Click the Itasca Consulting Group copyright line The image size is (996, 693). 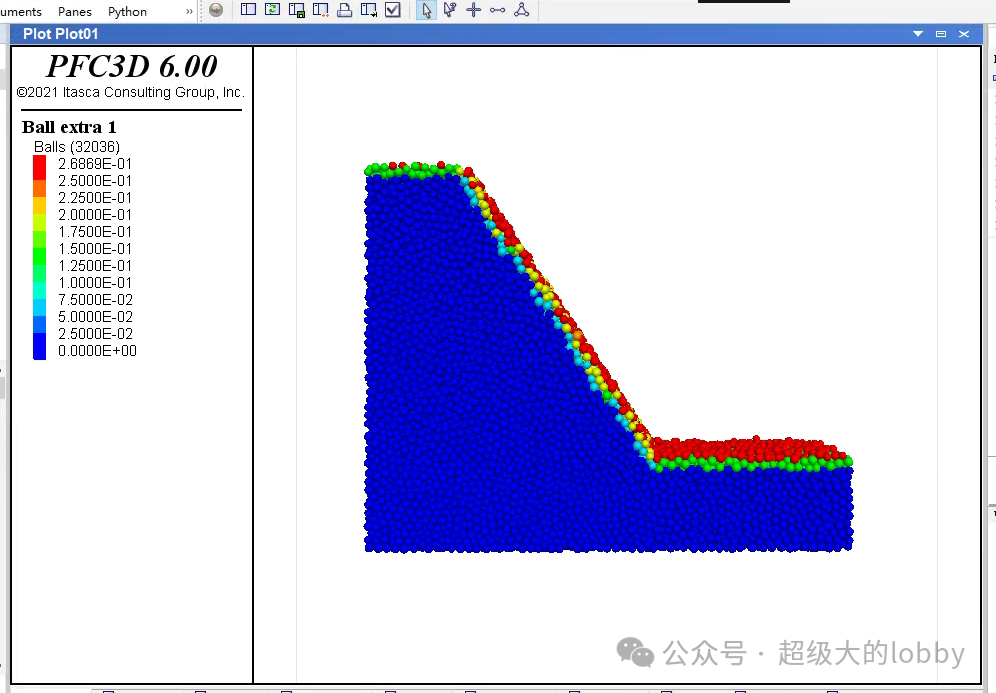[130, 93]
